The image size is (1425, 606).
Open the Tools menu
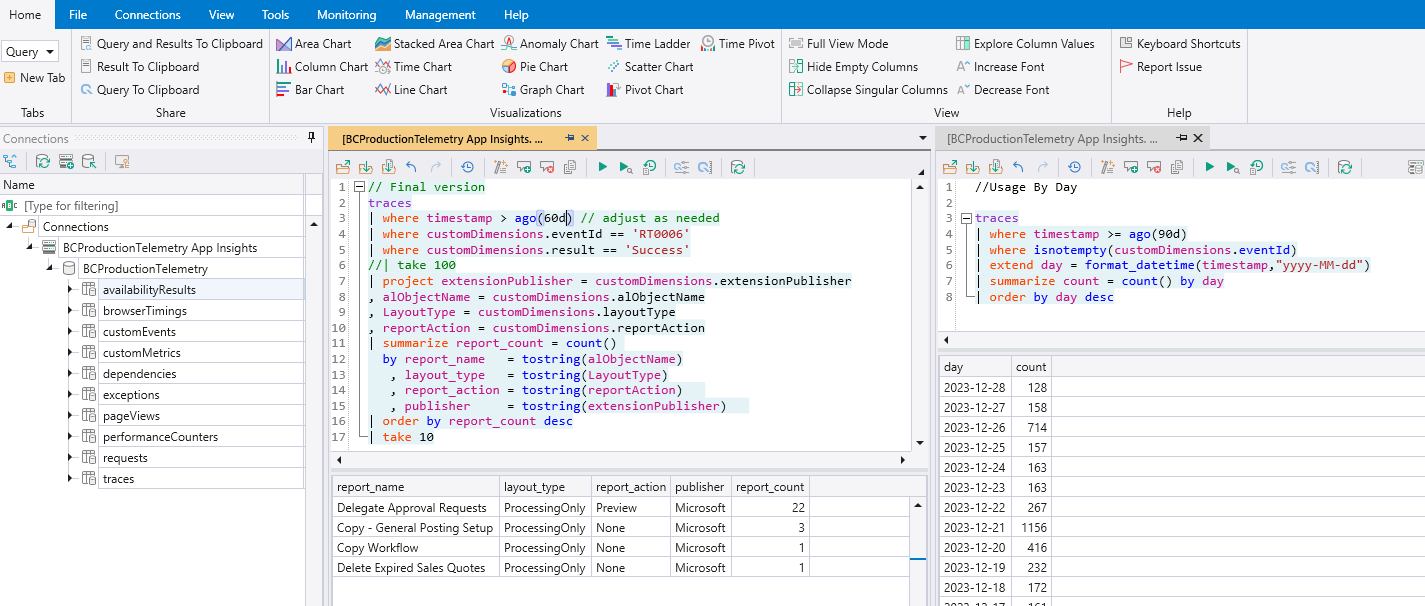pos(275,15)
